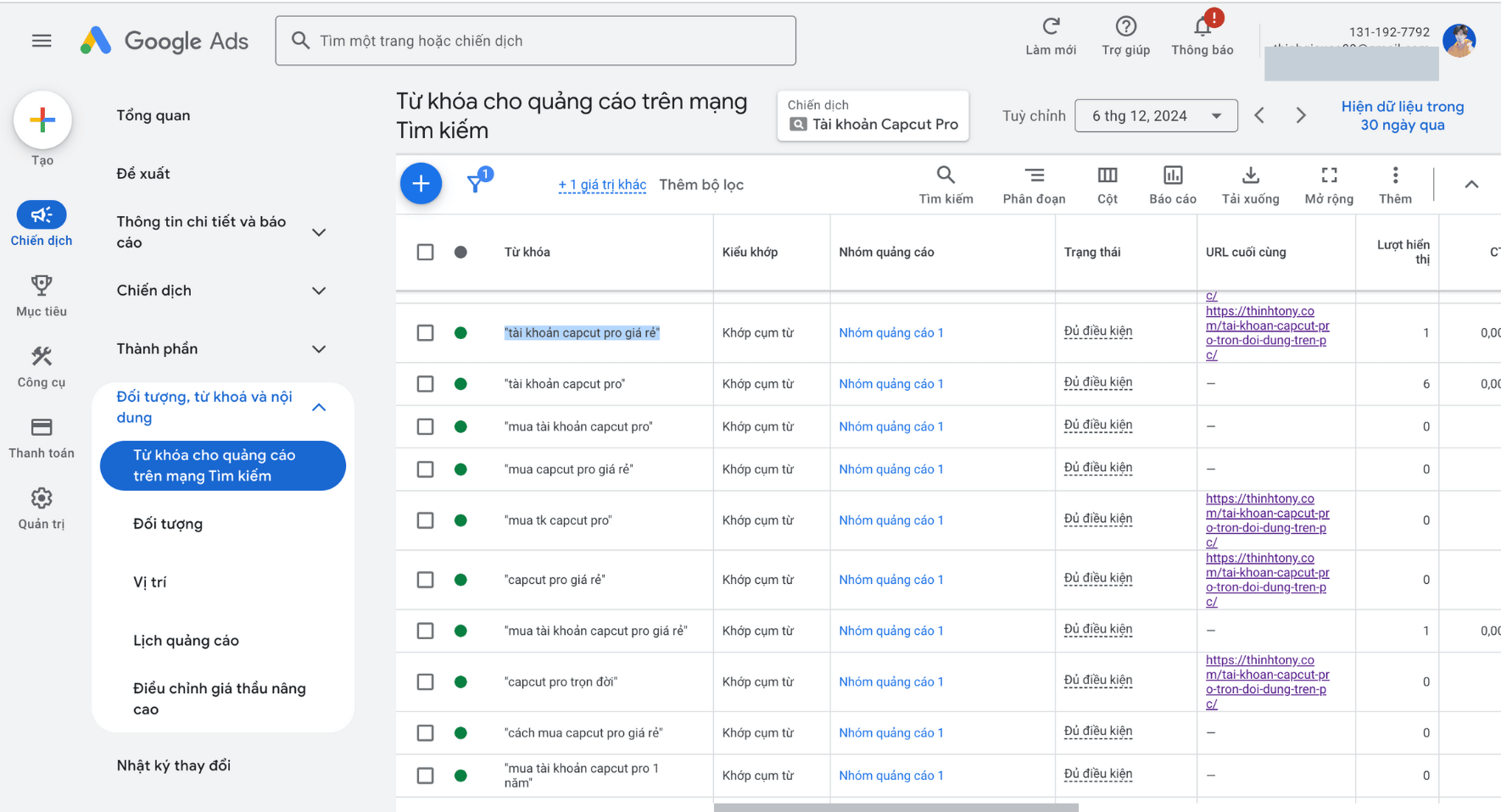The height and width of the screenshot is (812, 1501).
Task: Open the Đối tượng submenu item
Action: (168, 524)
